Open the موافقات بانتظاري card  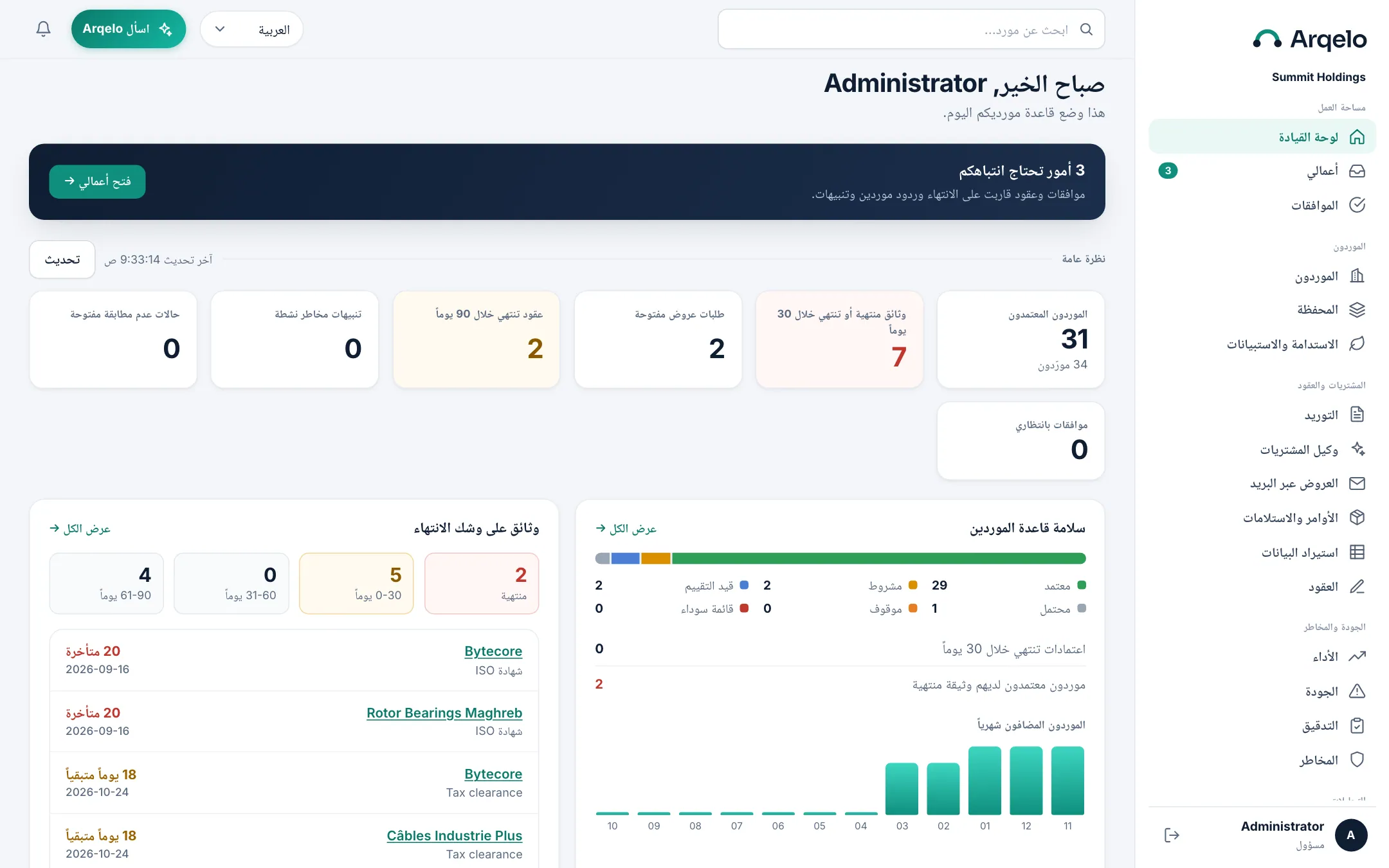pos(1021,441)
